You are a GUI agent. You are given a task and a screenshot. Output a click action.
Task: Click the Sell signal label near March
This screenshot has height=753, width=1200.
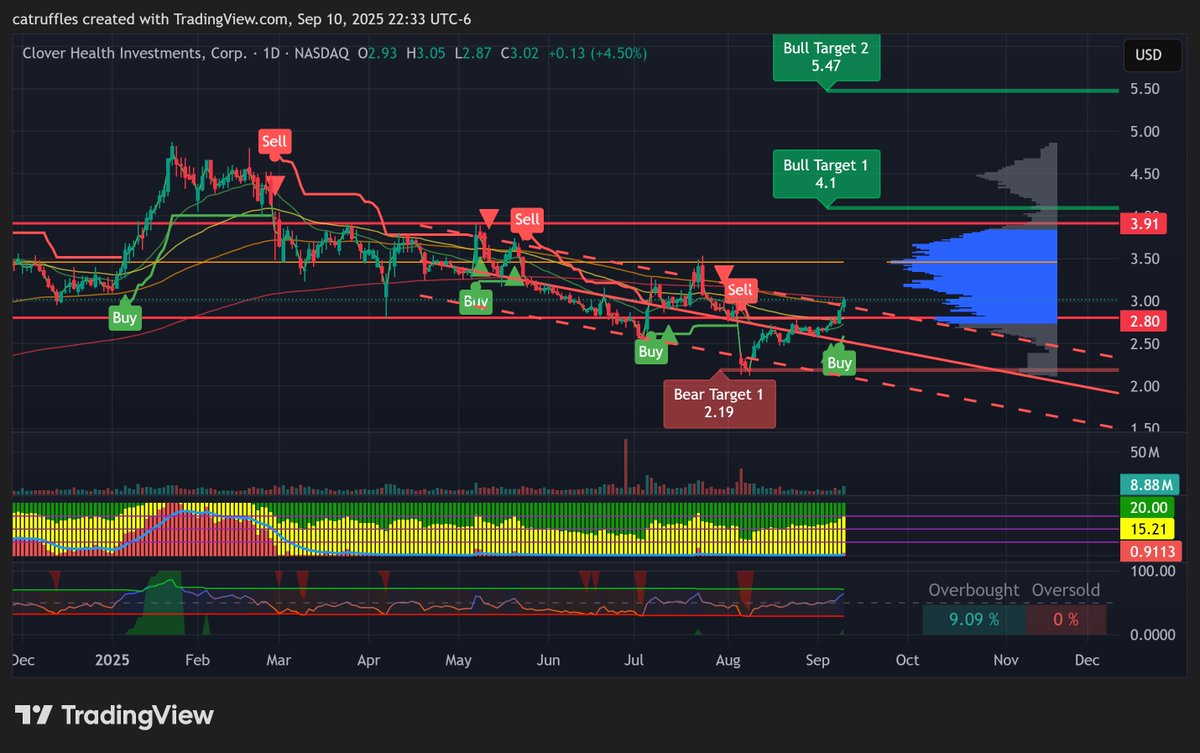click(274, 142)
